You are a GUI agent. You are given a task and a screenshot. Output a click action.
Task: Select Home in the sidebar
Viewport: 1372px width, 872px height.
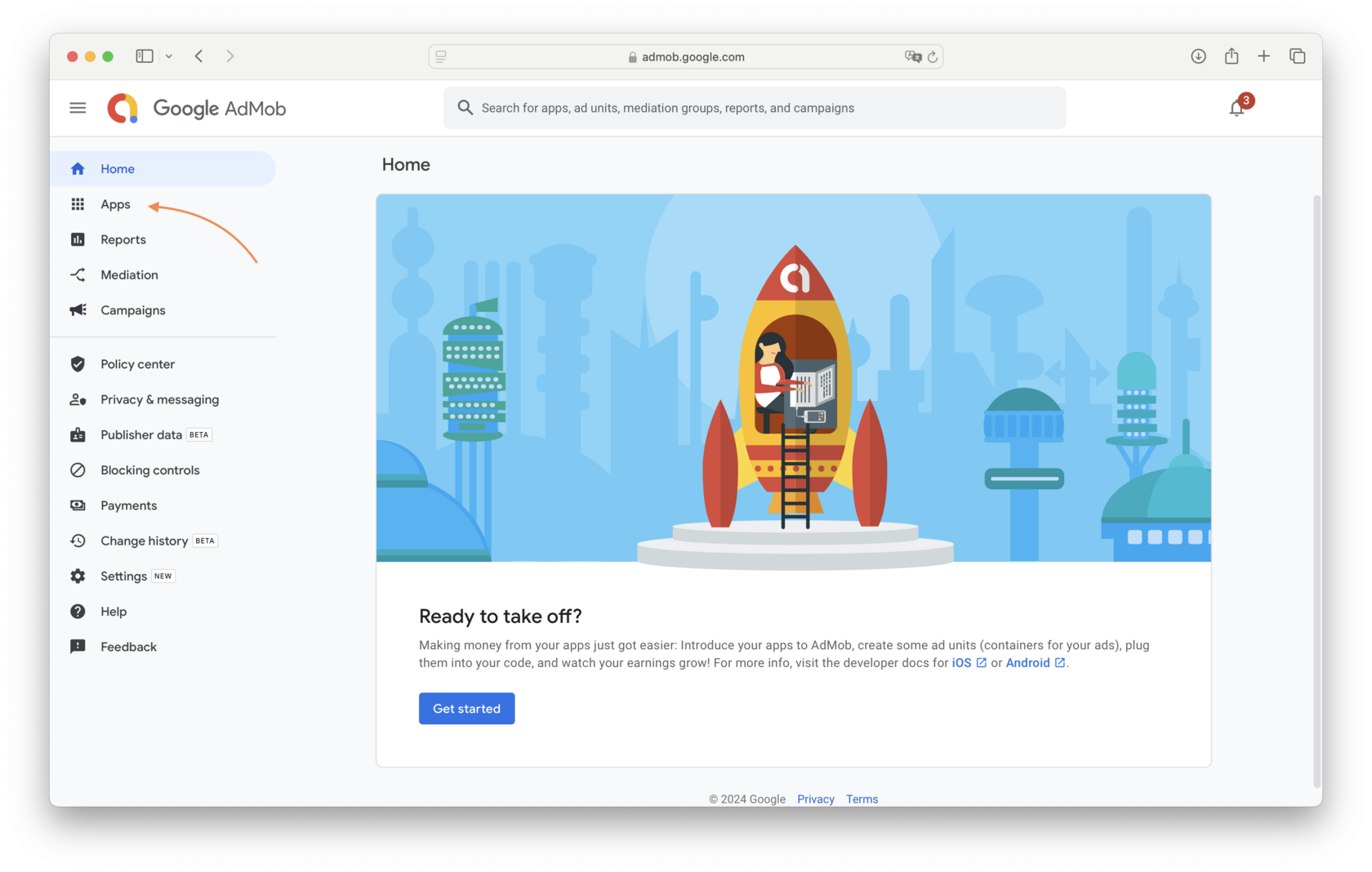click(163, 169)
